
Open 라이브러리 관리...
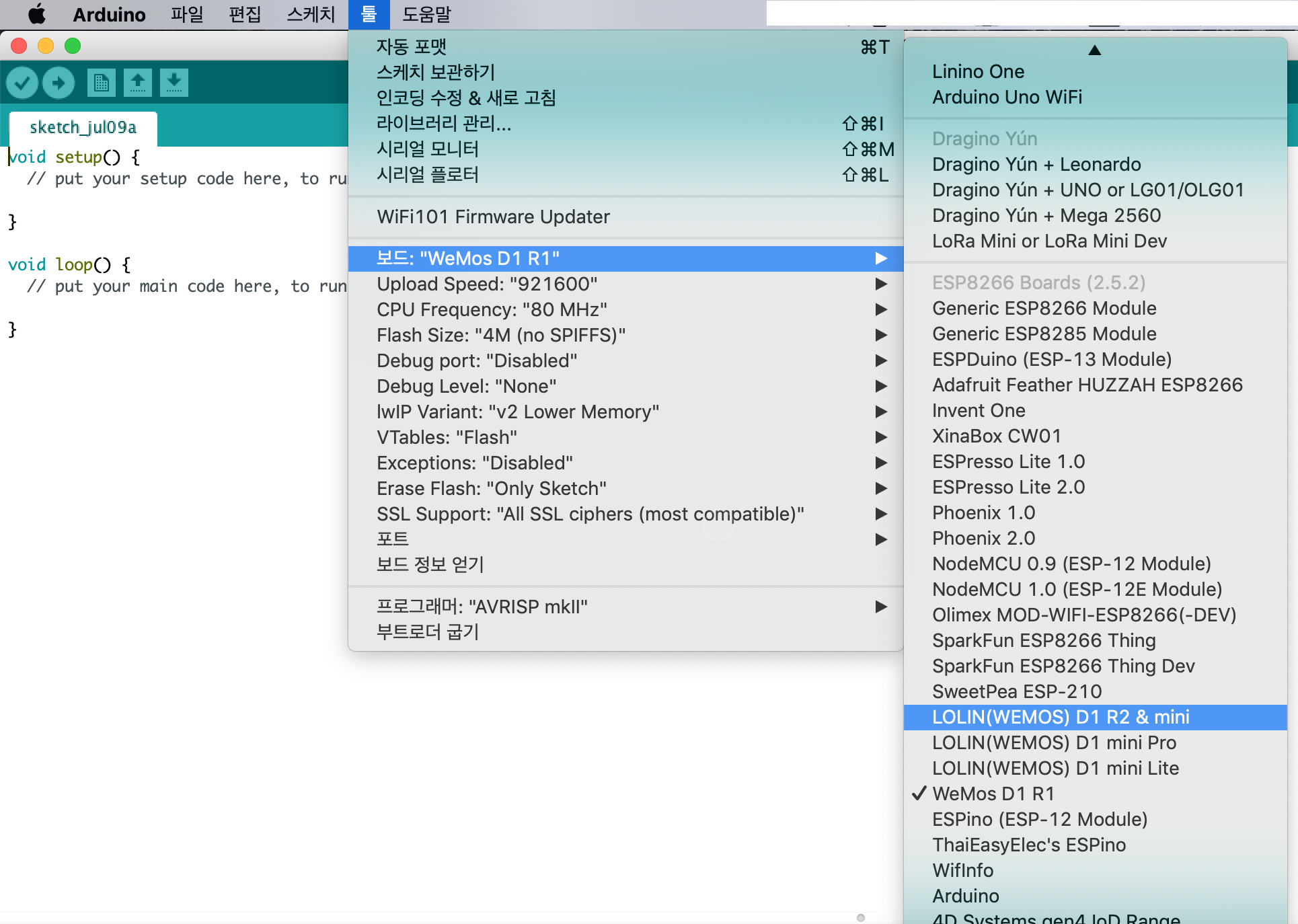coord(625,124)
